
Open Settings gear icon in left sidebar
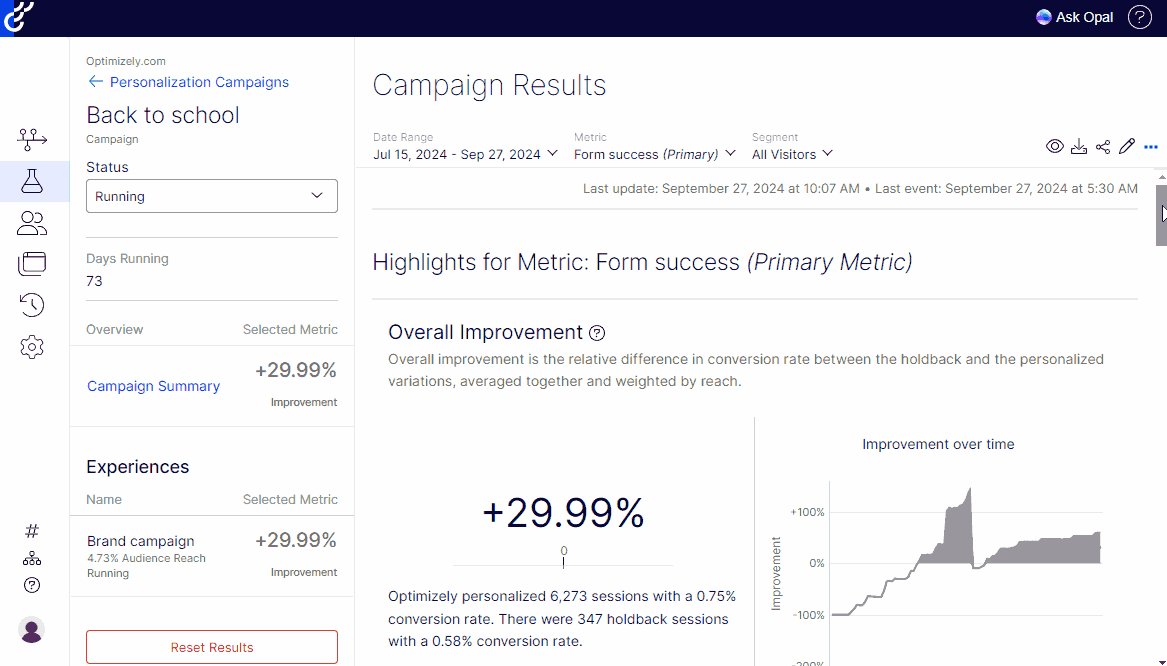click(32, 347)
